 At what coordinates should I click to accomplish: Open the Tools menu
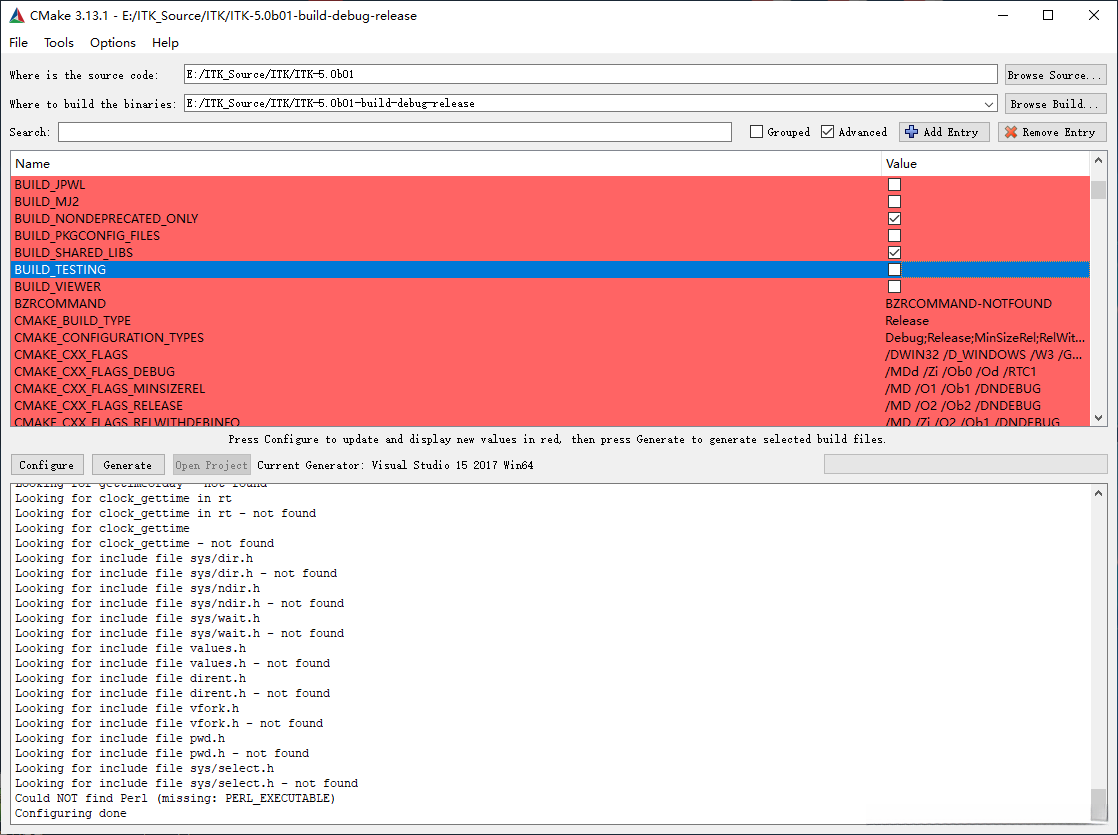click(58, 43)
